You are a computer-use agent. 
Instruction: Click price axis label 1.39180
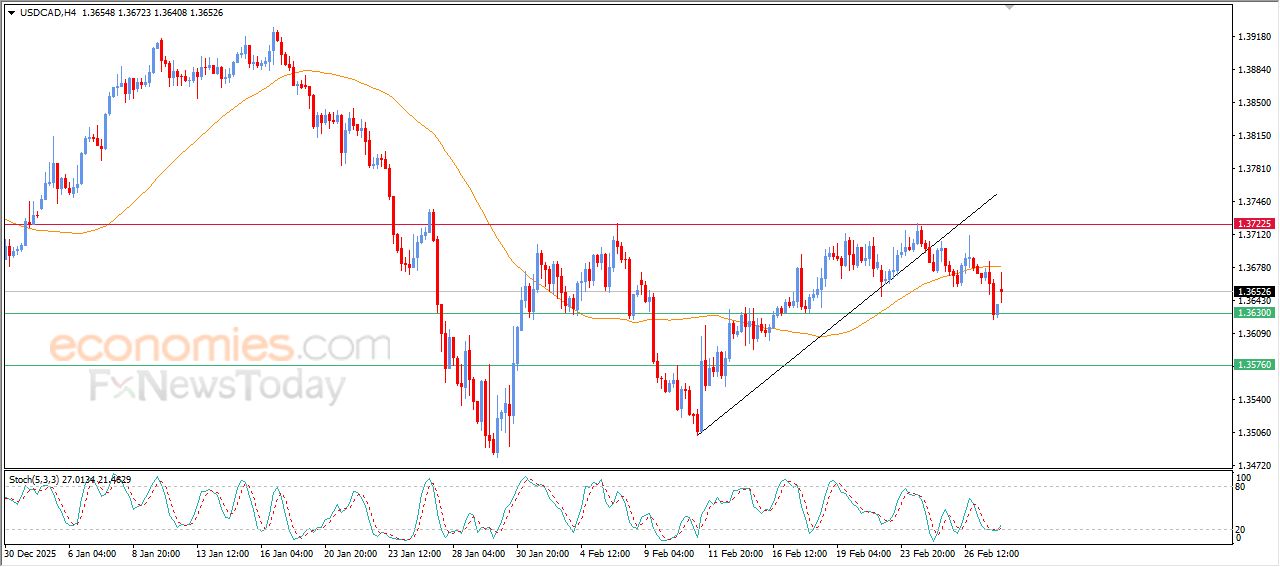pyautogui.click(x=1254, y=37)
